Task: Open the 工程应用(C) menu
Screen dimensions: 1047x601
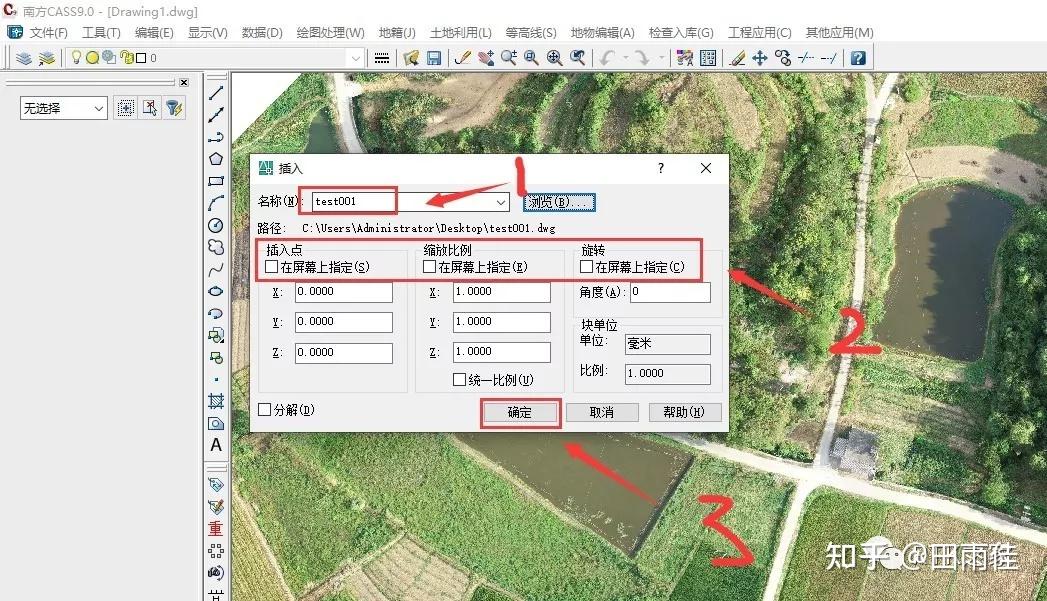Action: pyautogui.click(x=759, y=33)
